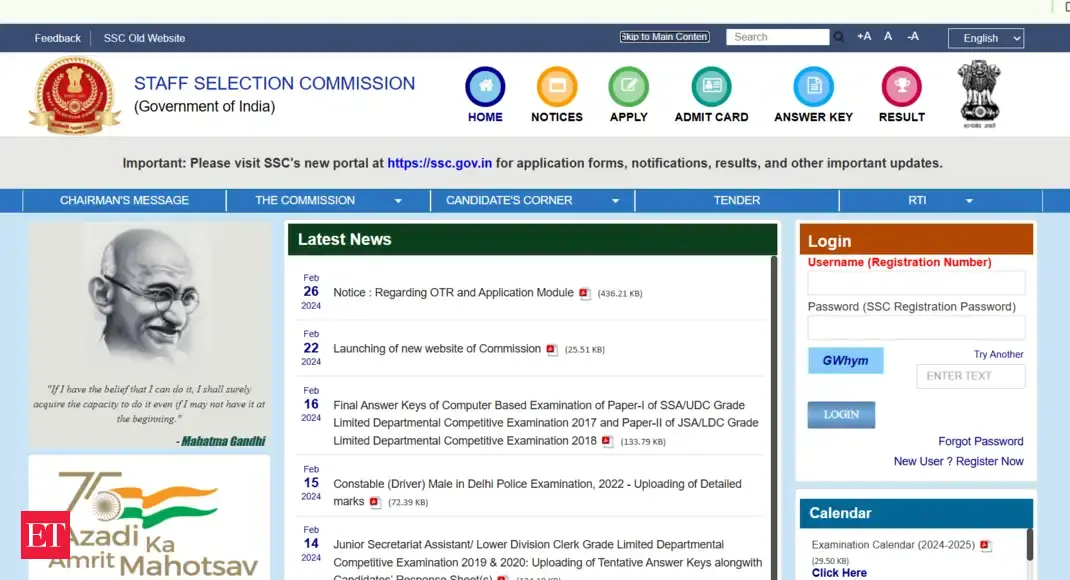Screen dimensions: 1070x580
Task: Click the Home navigation icon
Action: 485,87
